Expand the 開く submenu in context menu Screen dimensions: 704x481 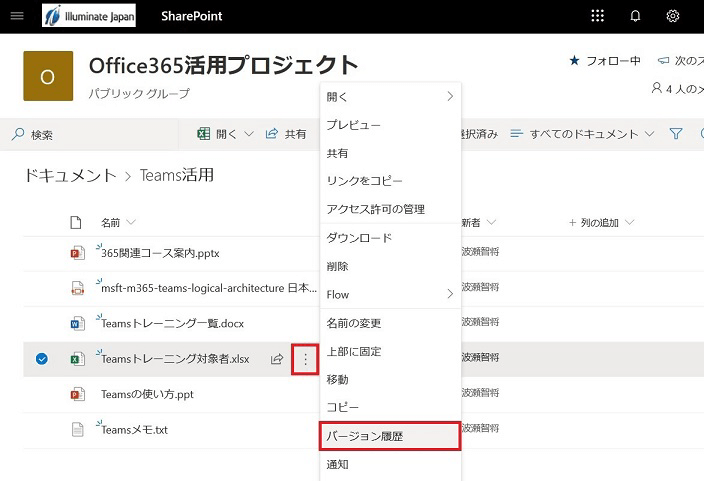pos(390,97)
